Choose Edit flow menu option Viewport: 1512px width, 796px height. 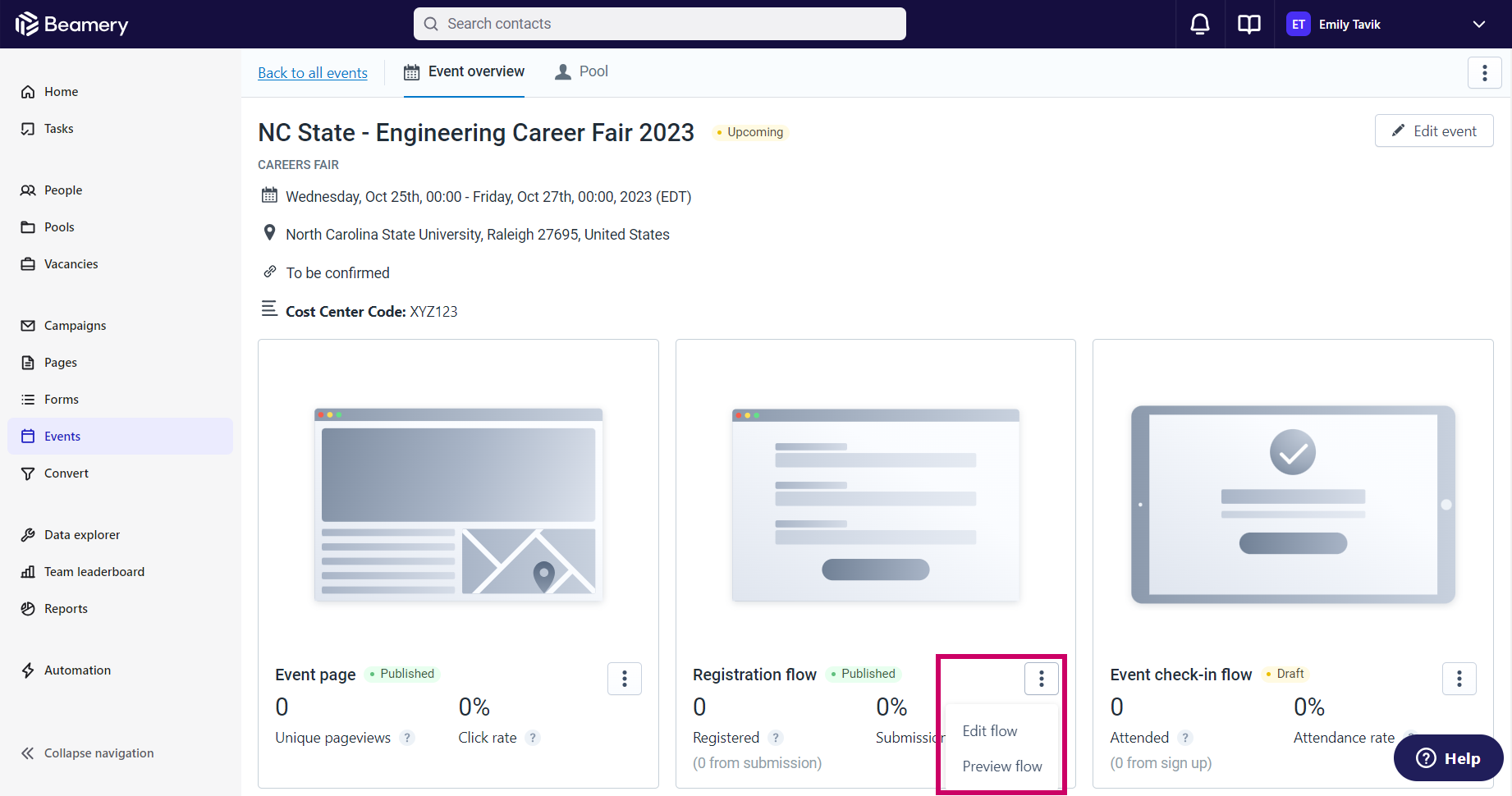coord(990,731)
